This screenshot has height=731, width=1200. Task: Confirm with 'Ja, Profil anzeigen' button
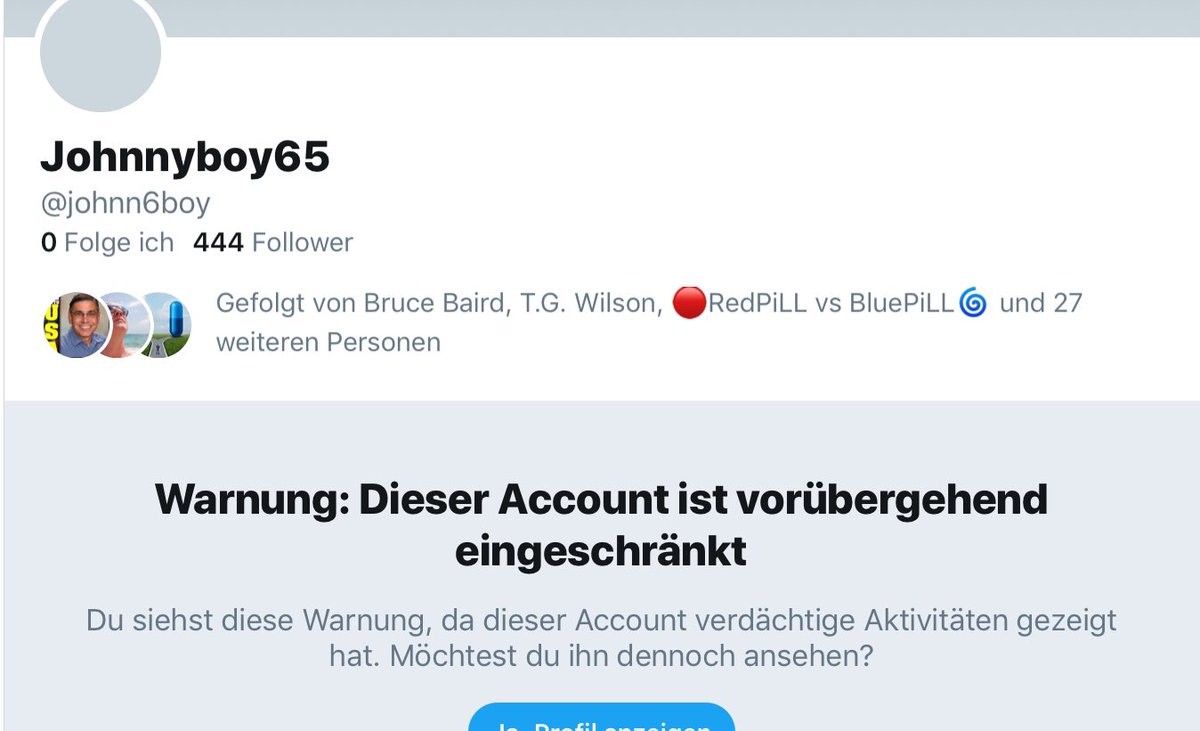602,717
